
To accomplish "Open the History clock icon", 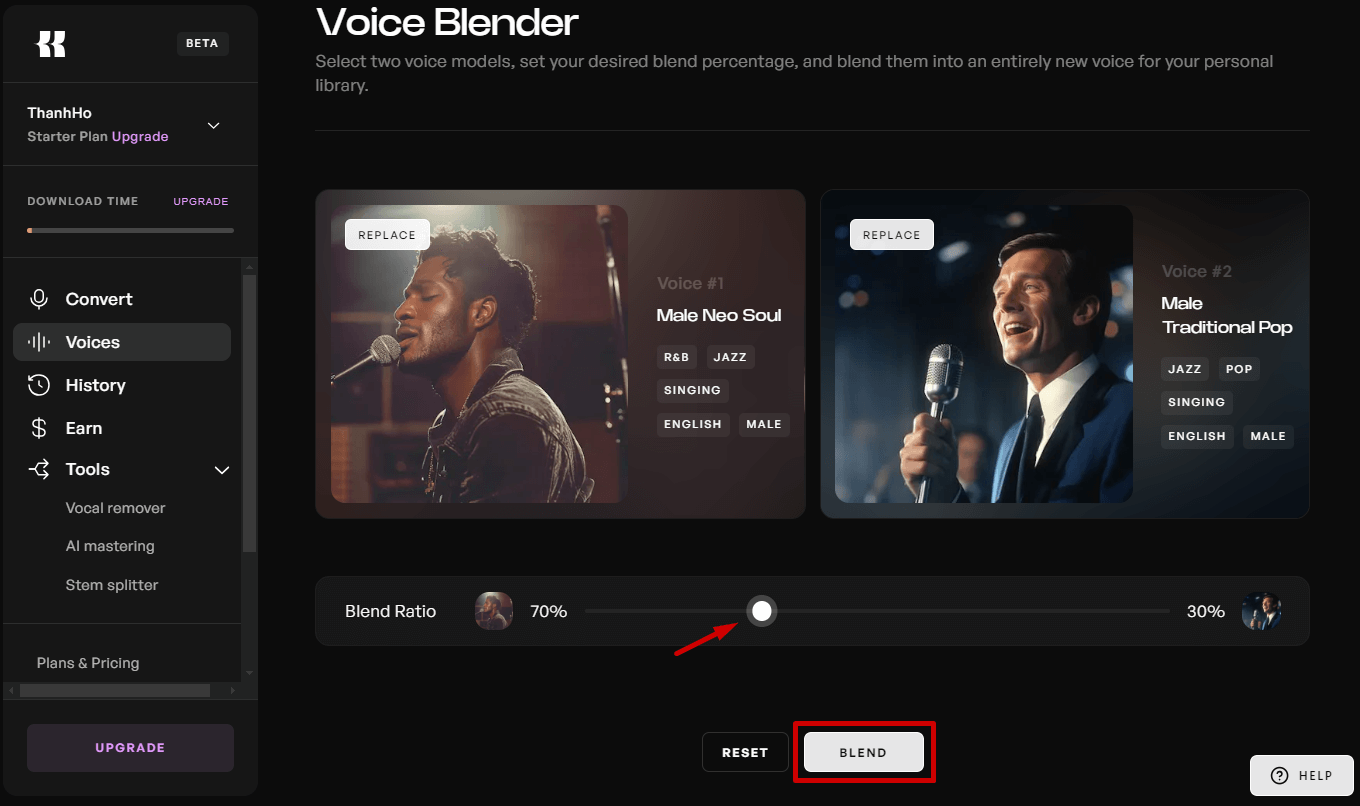I will click(39, 385).
